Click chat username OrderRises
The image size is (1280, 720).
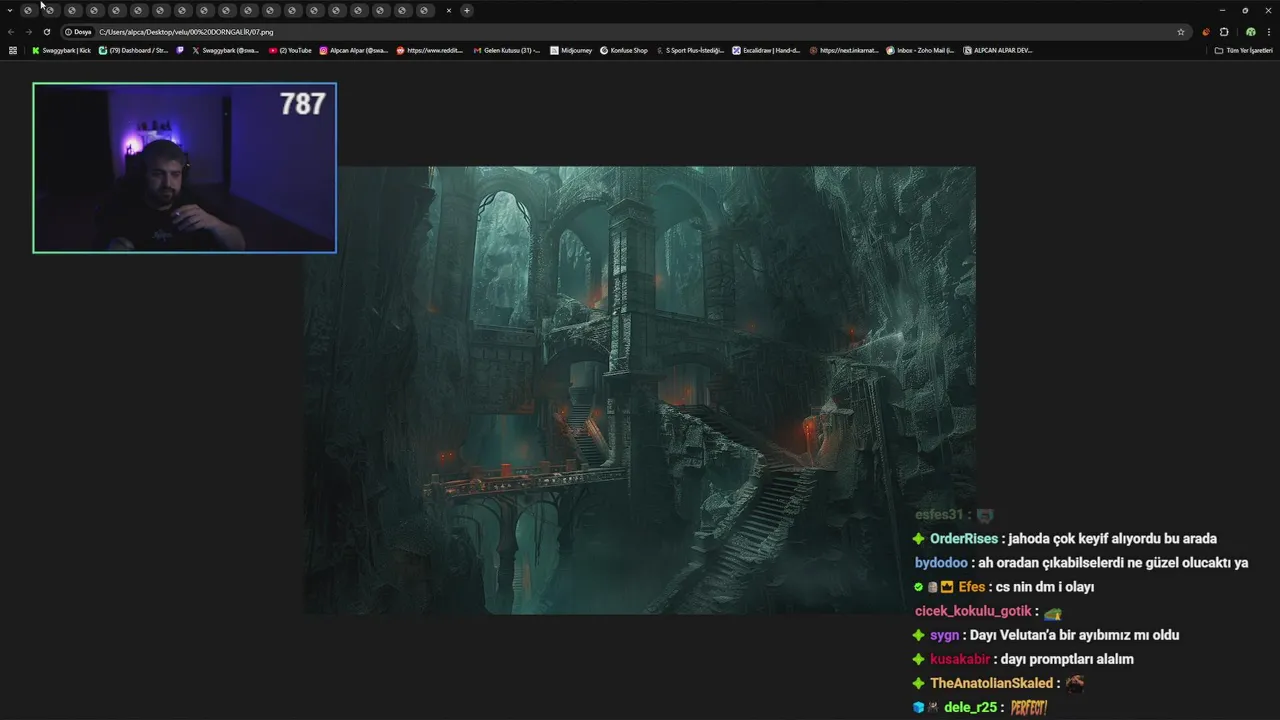(x=964, y=539)
